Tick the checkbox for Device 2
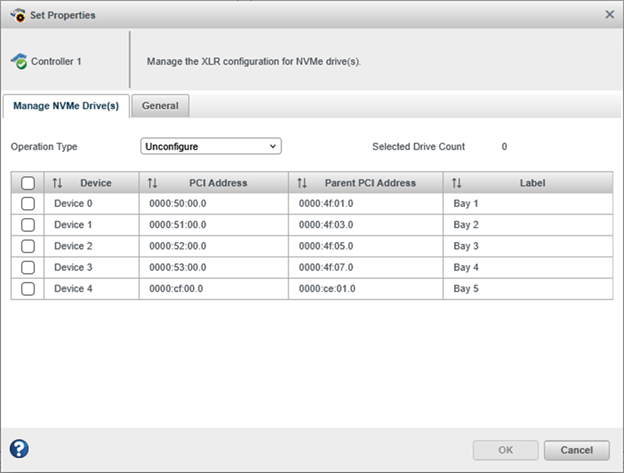The height and width of the screenshot is (473, 624). pyautogui.click(x=28, y=246)
